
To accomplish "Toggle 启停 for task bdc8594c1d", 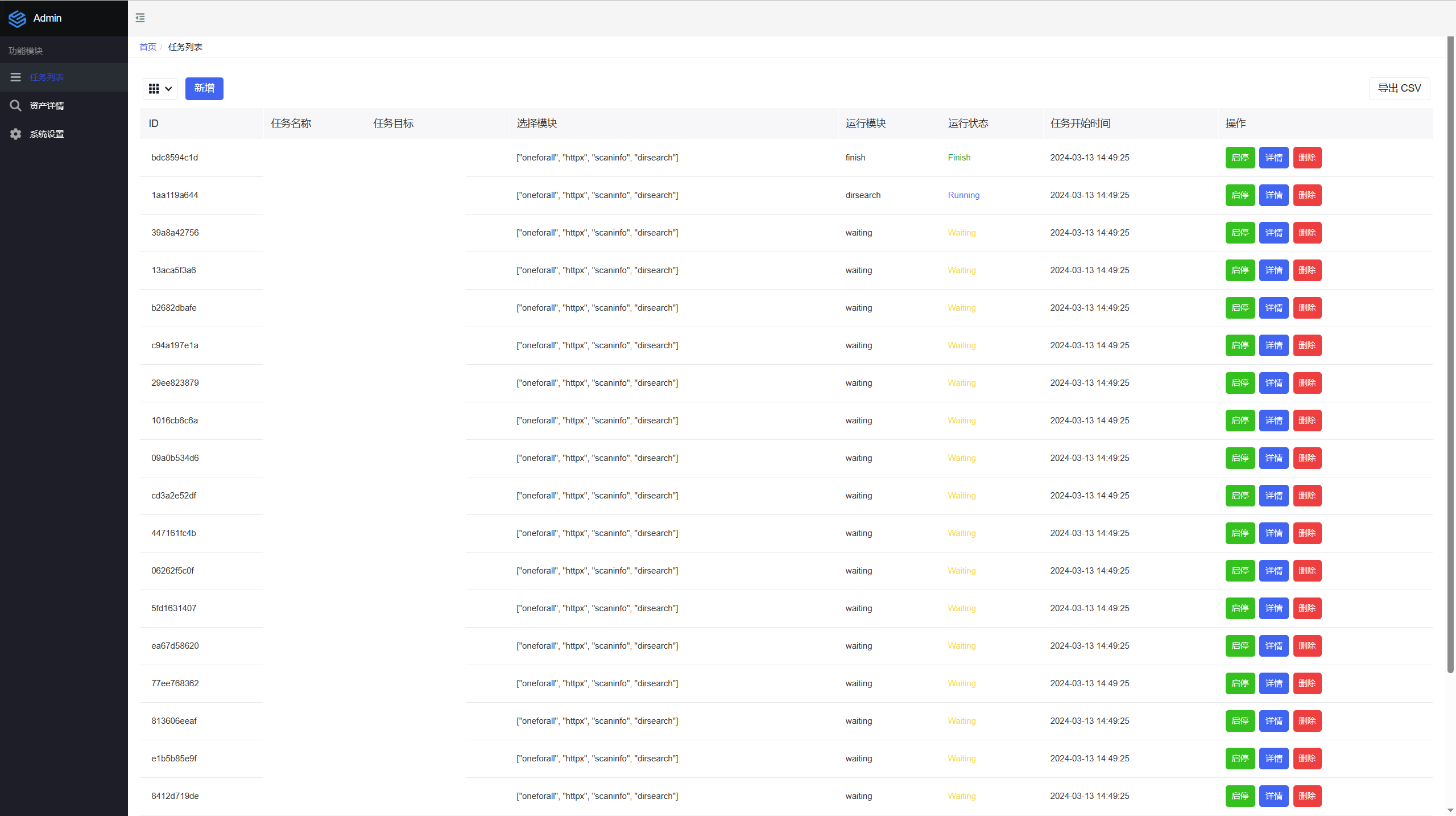I will click(1240, 158).
